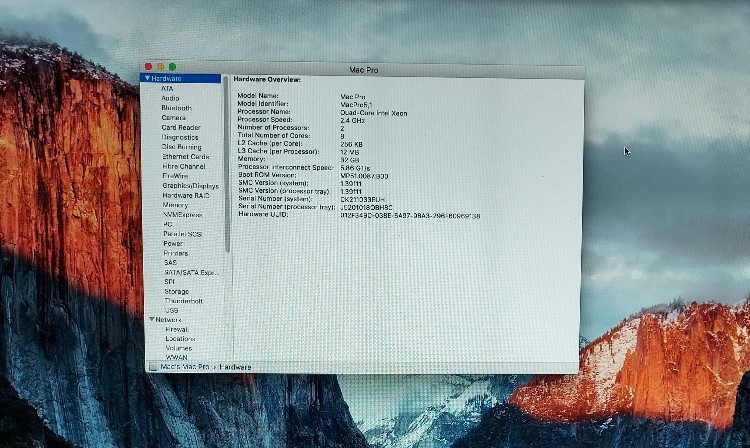Click Quad-Core Intel Xeon processor name
This screenshot has height=448, width=750.
tap(374, 113)
